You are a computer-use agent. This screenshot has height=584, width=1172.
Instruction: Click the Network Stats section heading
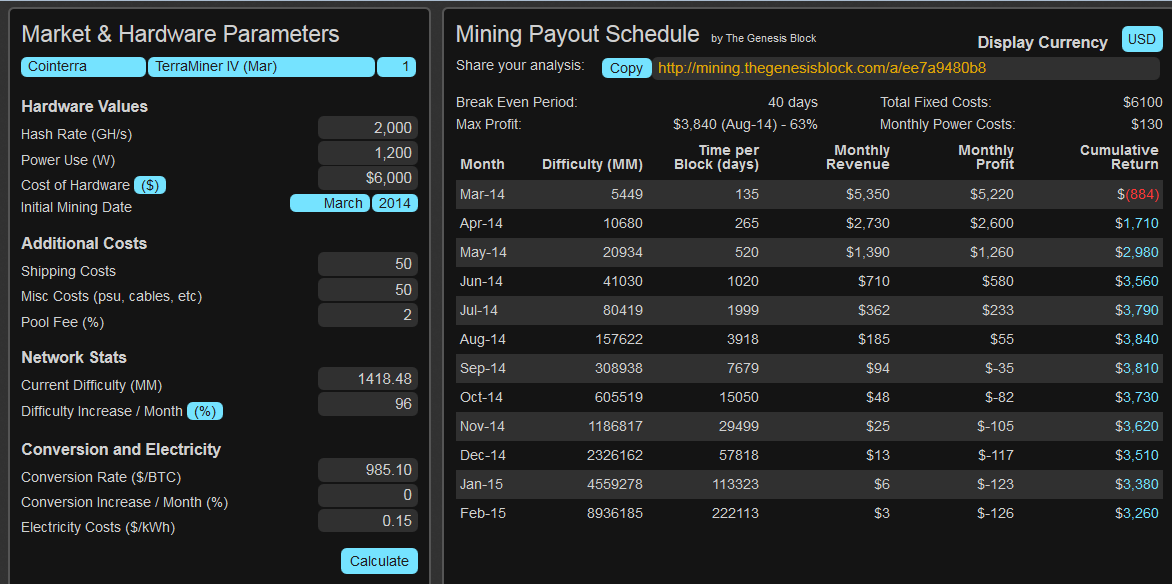pos(74,357)
